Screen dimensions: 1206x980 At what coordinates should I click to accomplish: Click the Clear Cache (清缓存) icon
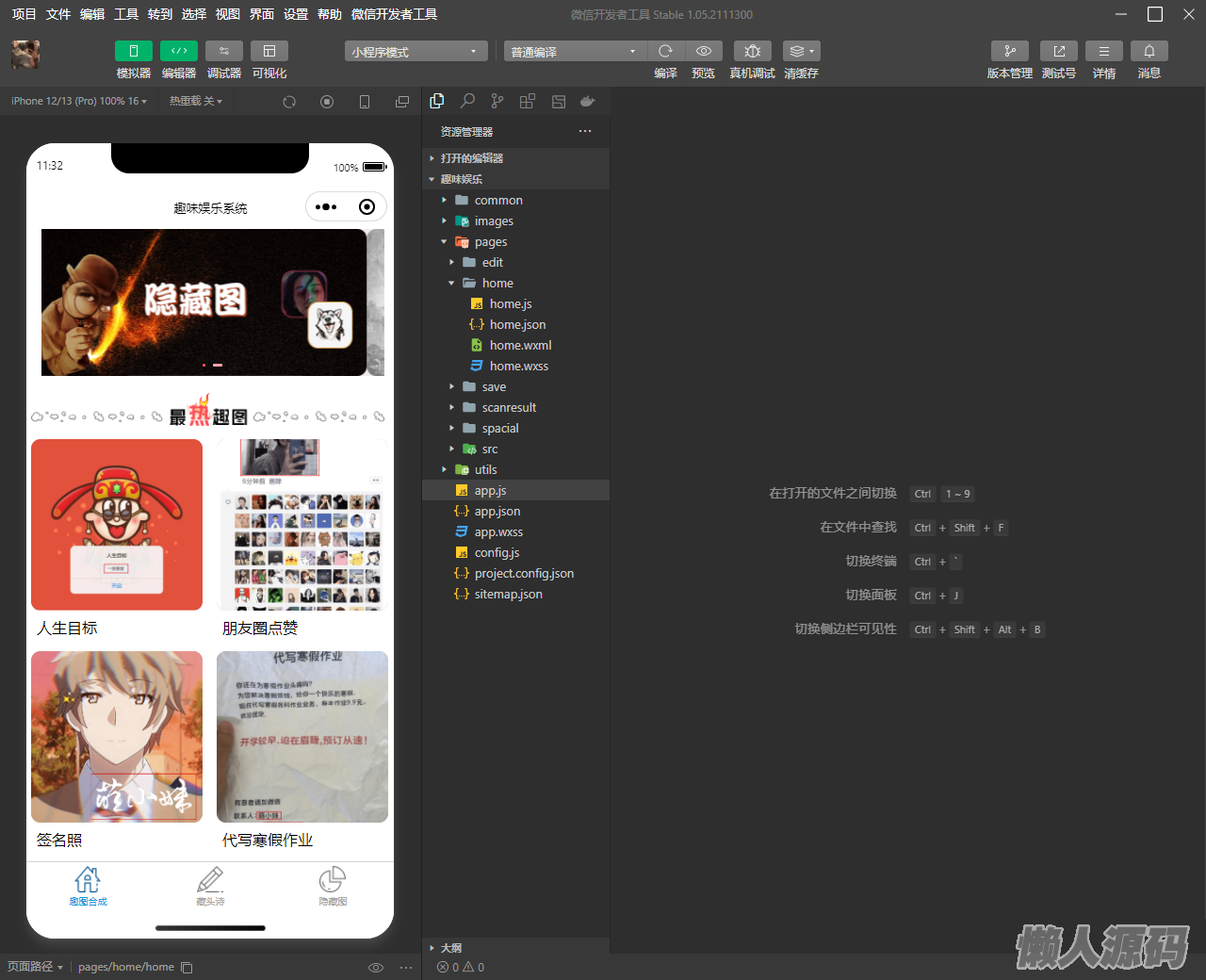click(801, 51)
